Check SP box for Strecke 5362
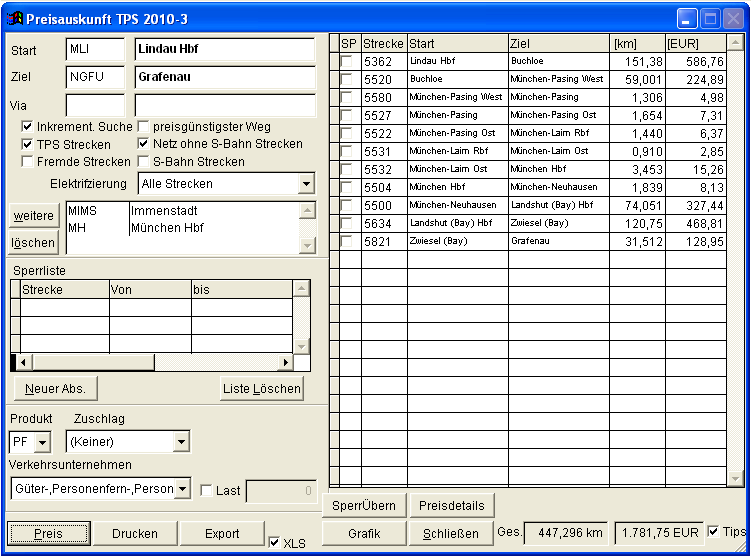 pos(347,61)
